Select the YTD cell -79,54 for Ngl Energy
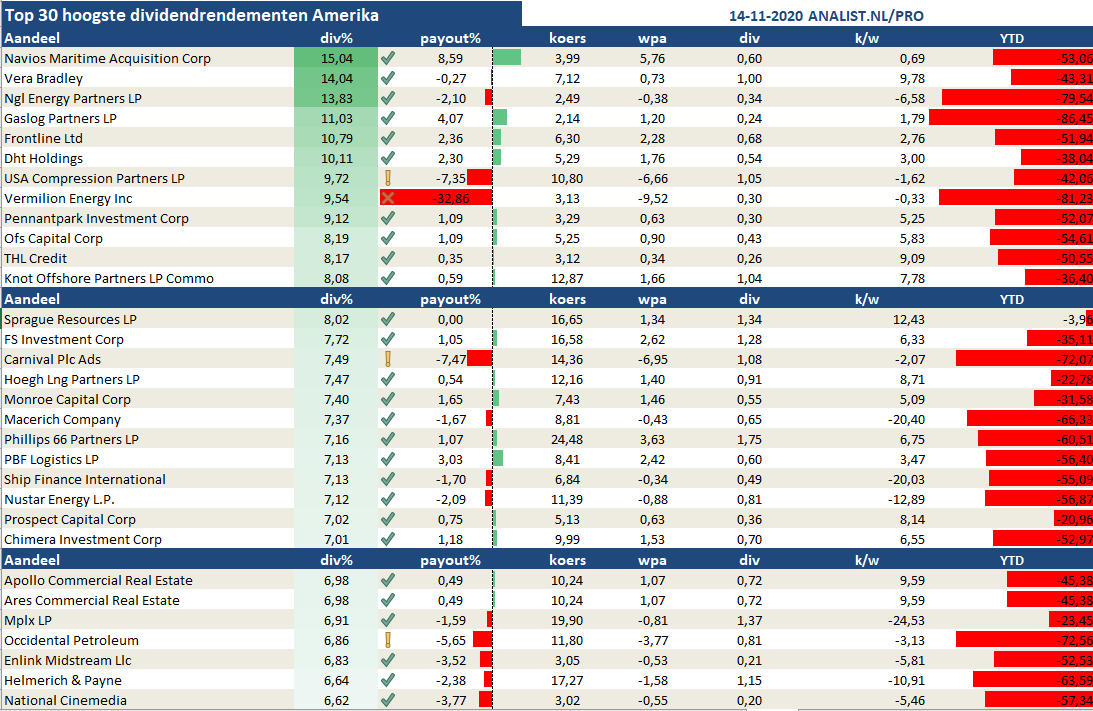The width and height of the screenshot is (1093, 711). pos(1074,99)
